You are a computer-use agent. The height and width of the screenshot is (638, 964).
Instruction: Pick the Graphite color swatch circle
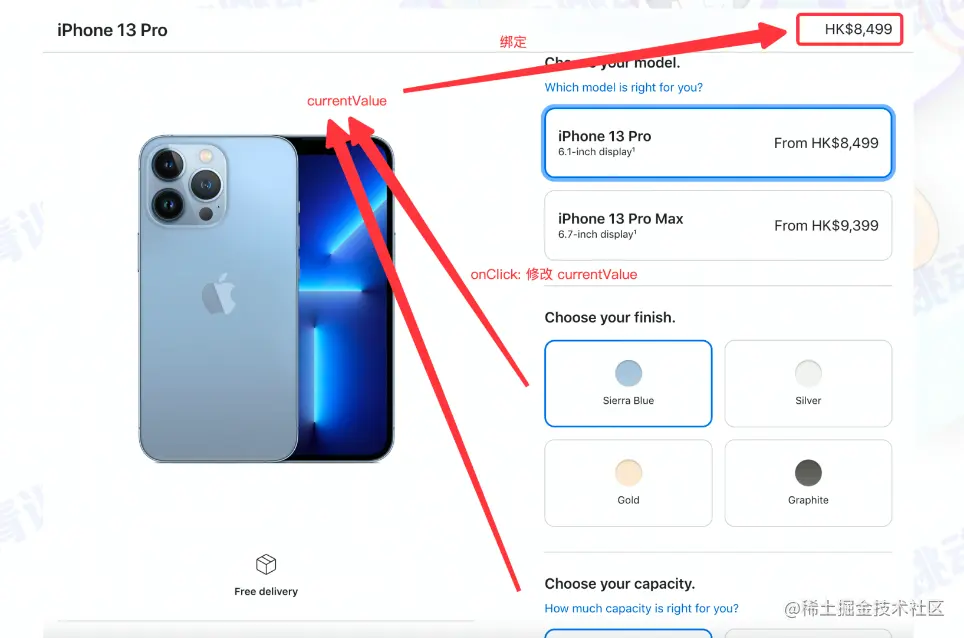[808, 473]
